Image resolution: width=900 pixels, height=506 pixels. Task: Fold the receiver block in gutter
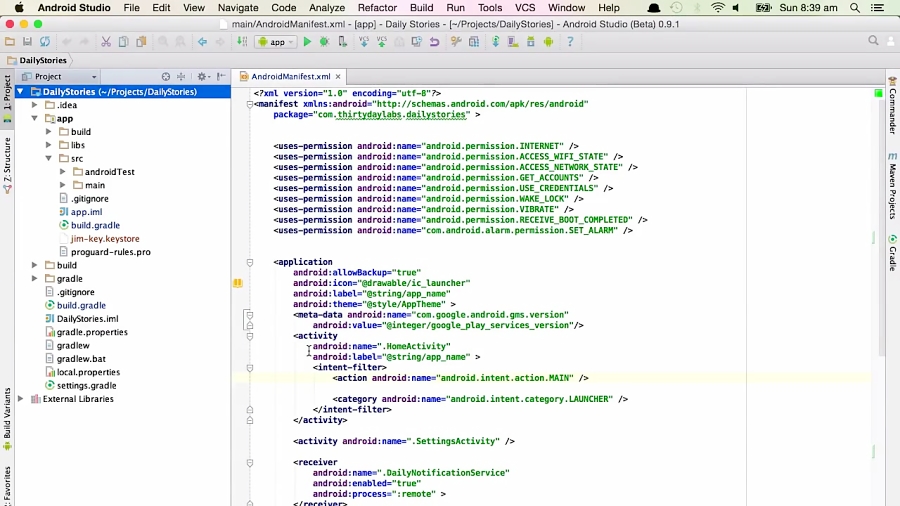tap(250, 462)
